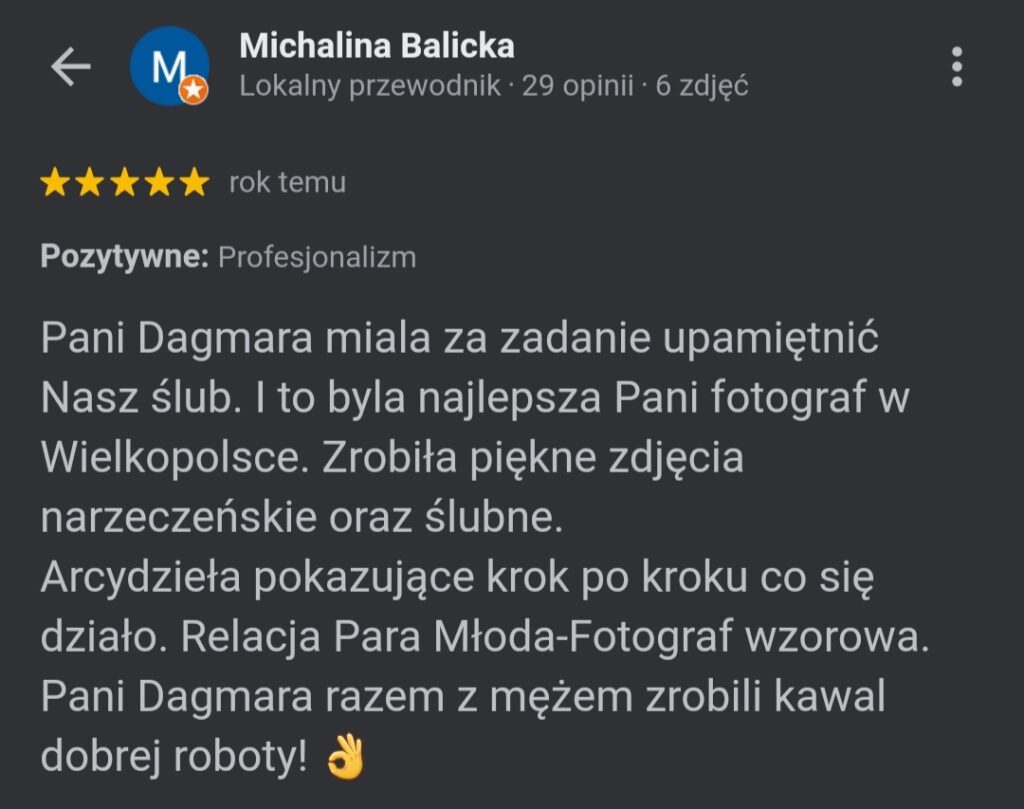Click the third star of the rating
1024x809 pixels.
click(124, 183)
